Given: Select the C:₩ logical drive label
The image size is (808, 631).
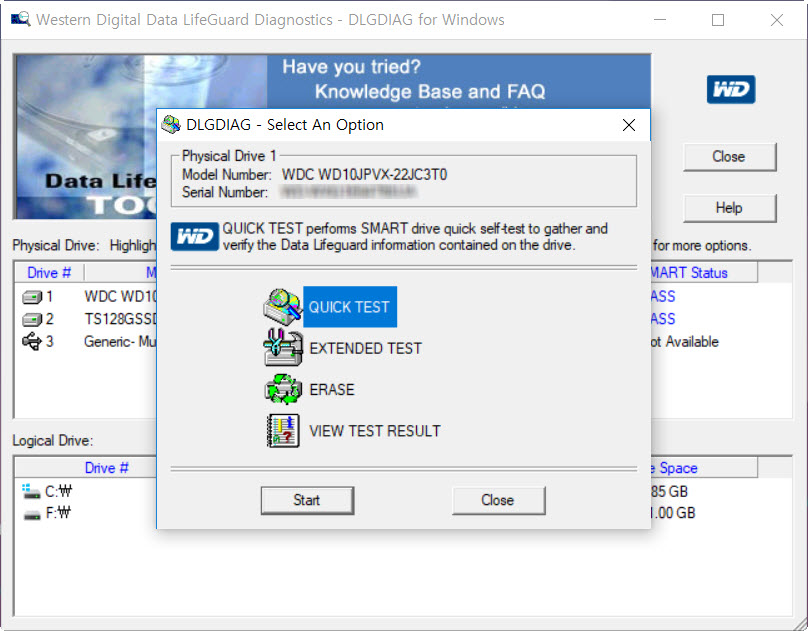Looking at the screenshot, I should click(59, 491).
